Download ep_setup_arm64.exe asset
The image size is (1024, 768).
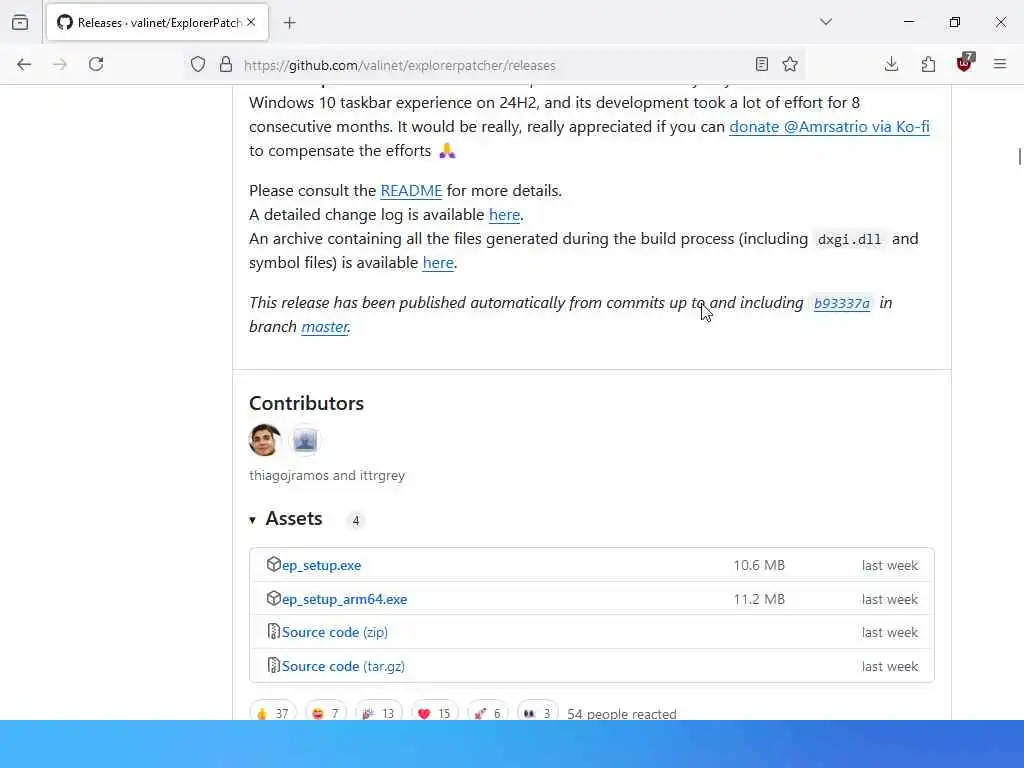[x=344, y=600]
